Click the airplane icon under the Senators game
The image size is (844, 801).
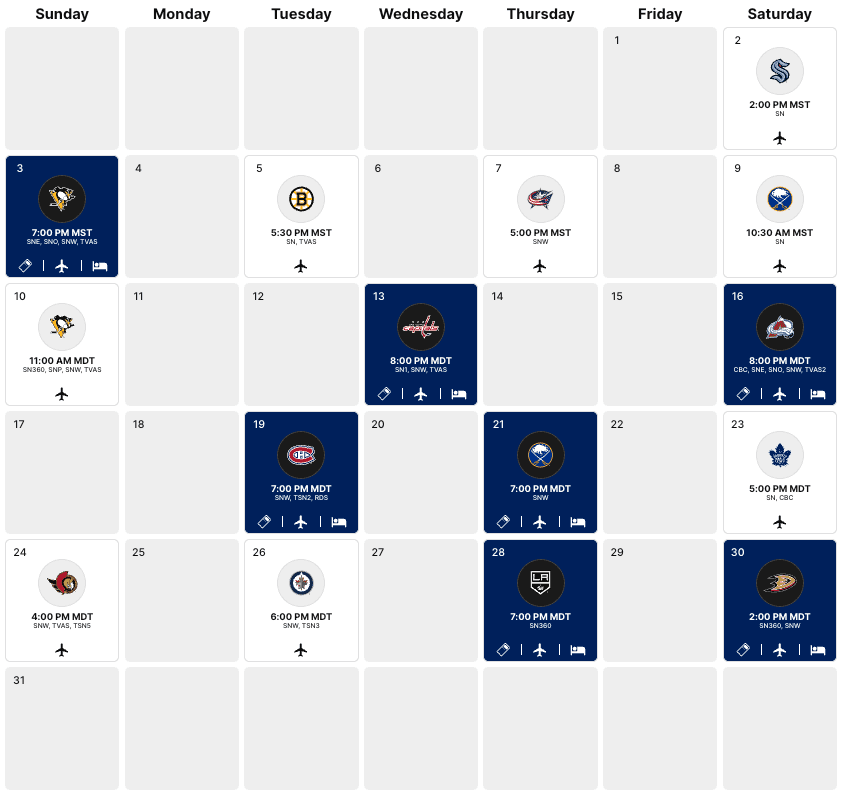(x=62, y=650)
